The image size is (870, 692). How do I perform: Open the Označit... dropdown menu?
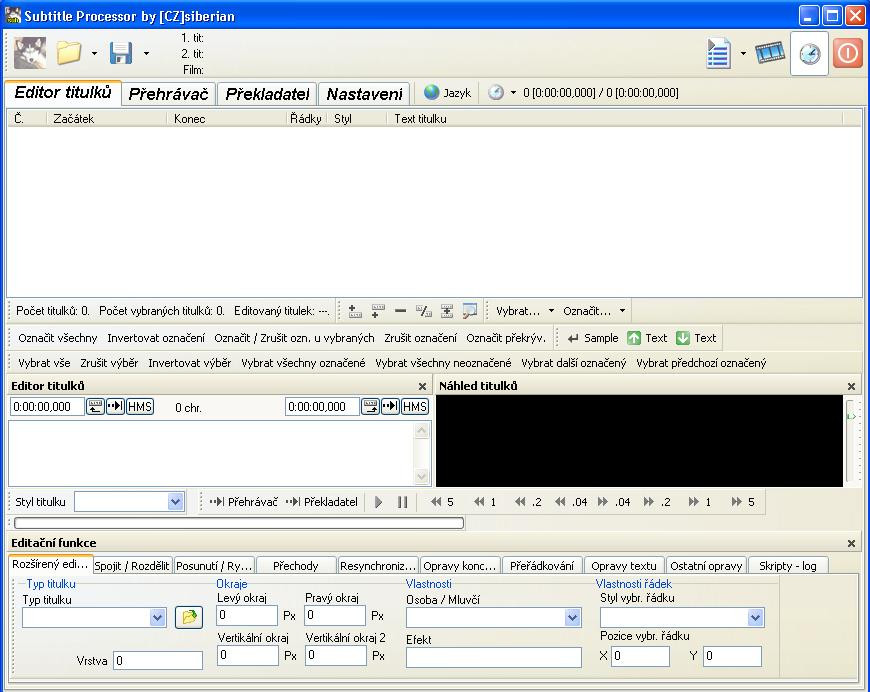pos(594,311)
